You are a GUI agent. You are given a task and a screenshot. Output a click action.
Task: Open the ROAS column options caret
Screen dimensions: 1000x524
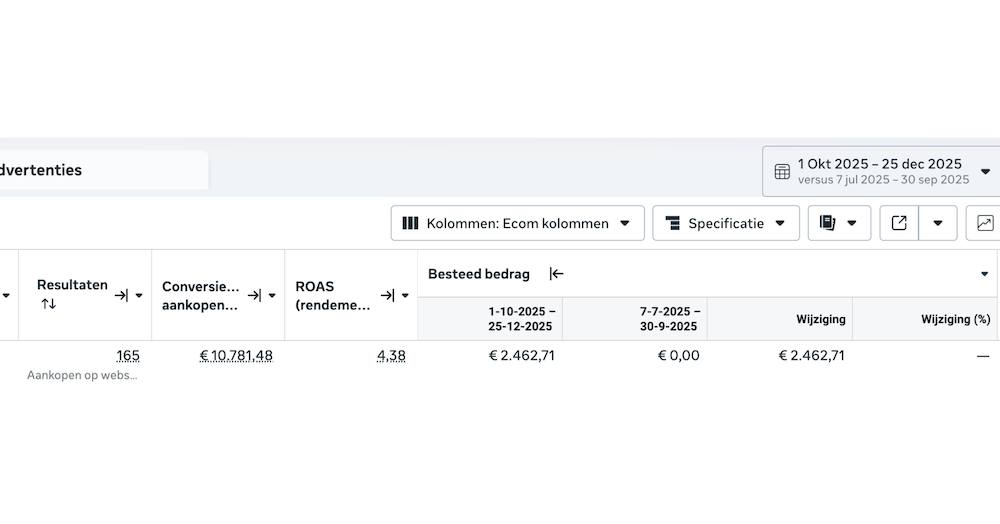[x=405, y=295]
